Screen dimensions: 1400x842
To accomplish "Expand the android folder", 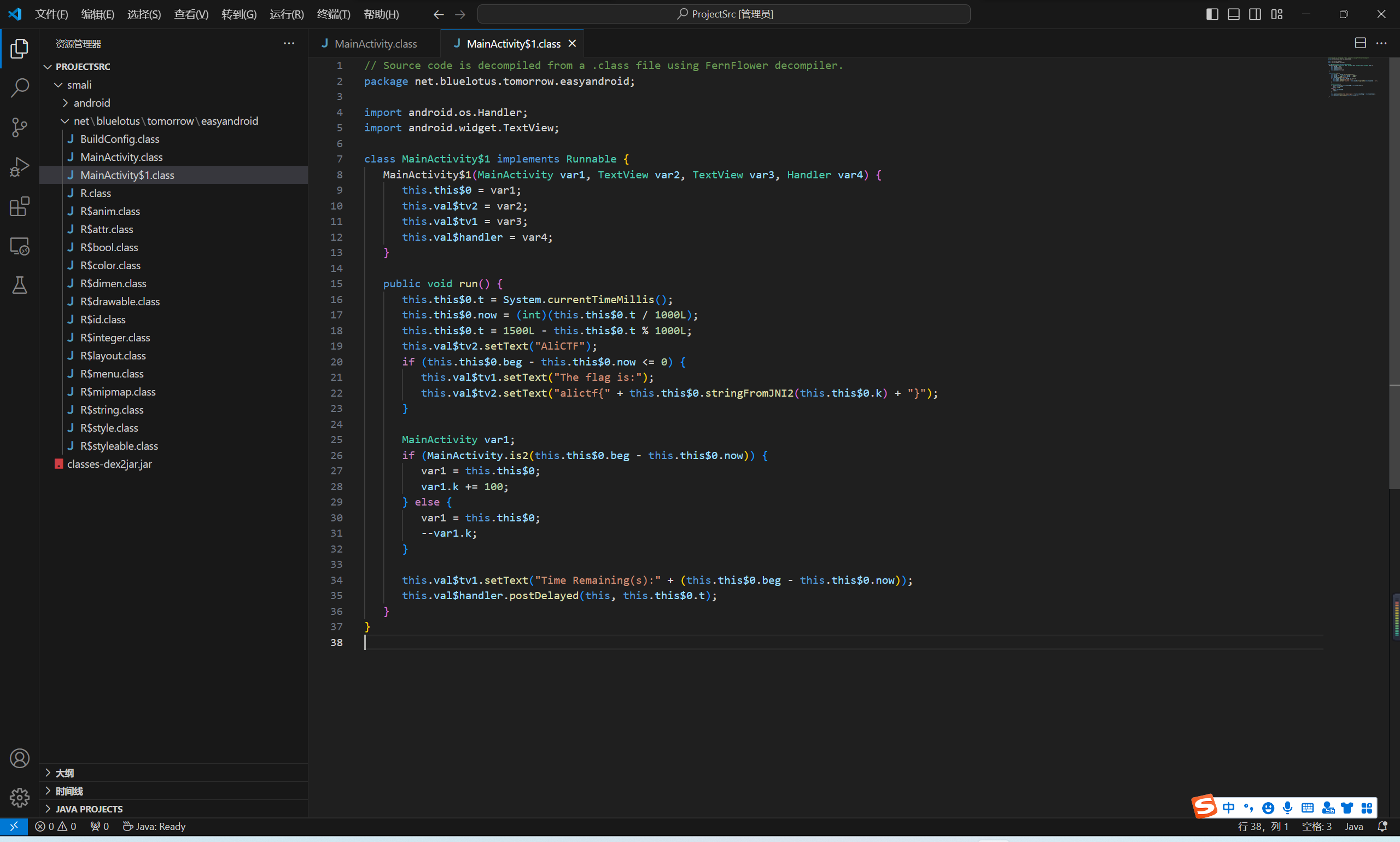I will [92, 103].
